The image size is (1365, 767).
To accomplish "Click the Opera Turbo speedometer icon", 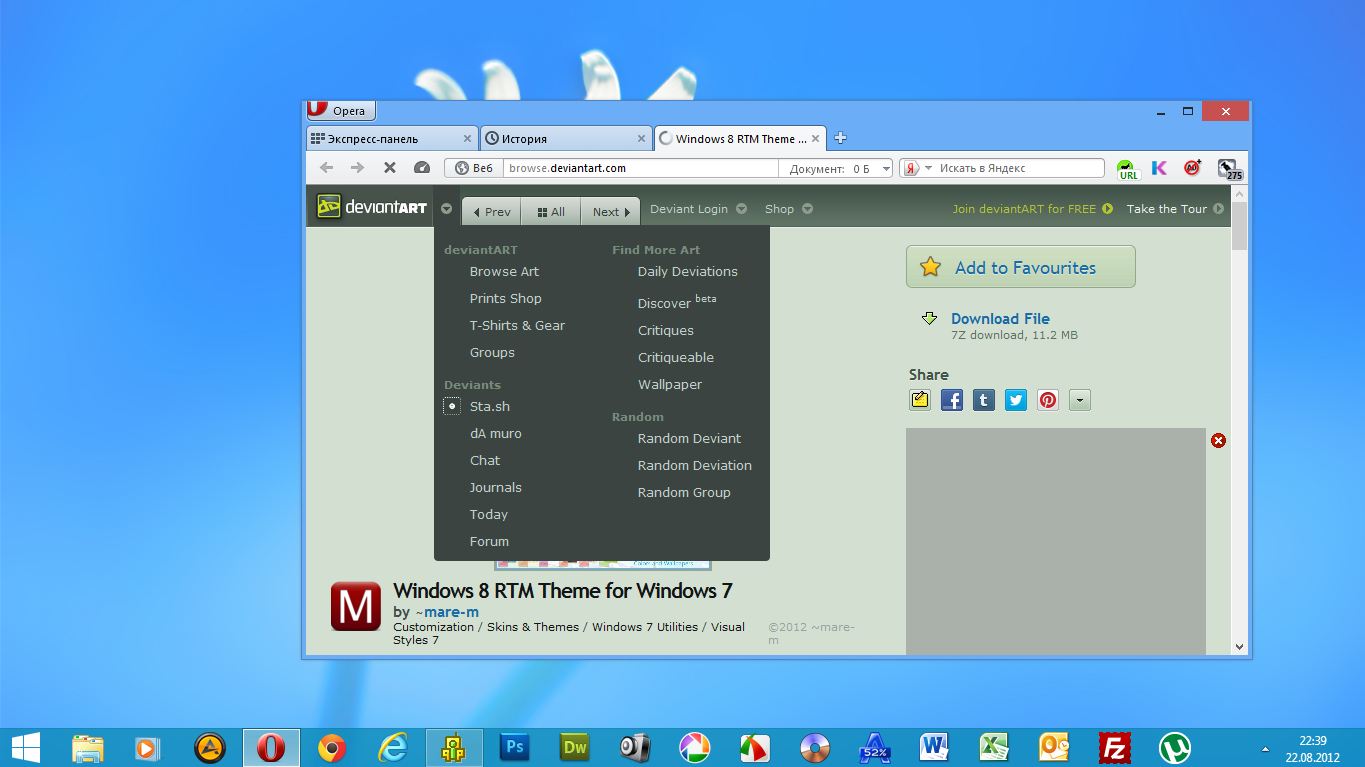I will point(422,168).
